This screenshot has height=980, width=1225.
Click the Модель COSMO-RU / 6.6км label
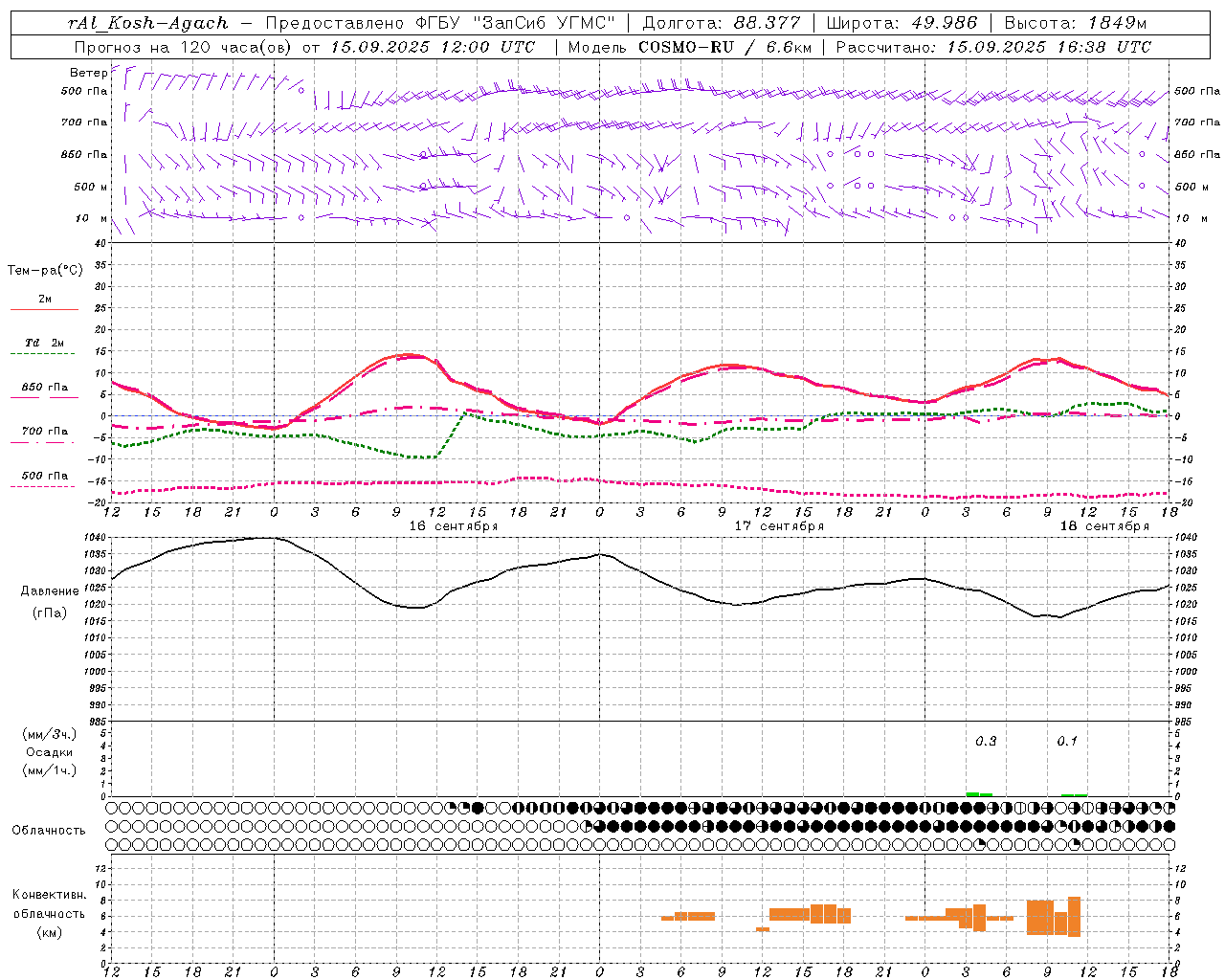(690, 47)
